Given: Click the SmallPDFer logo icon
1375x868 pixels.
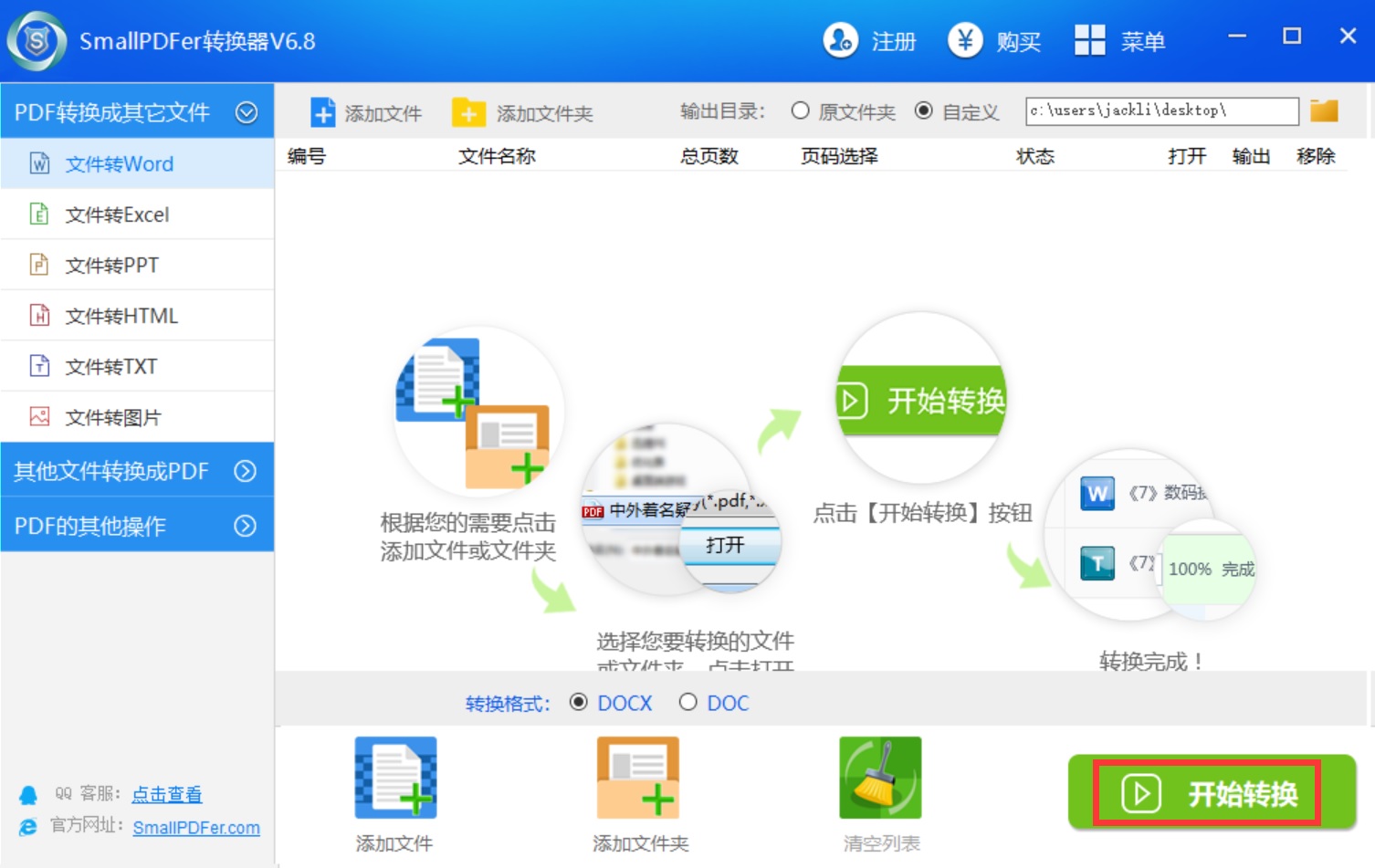Looking at the screenshot, I should [37, 40].
